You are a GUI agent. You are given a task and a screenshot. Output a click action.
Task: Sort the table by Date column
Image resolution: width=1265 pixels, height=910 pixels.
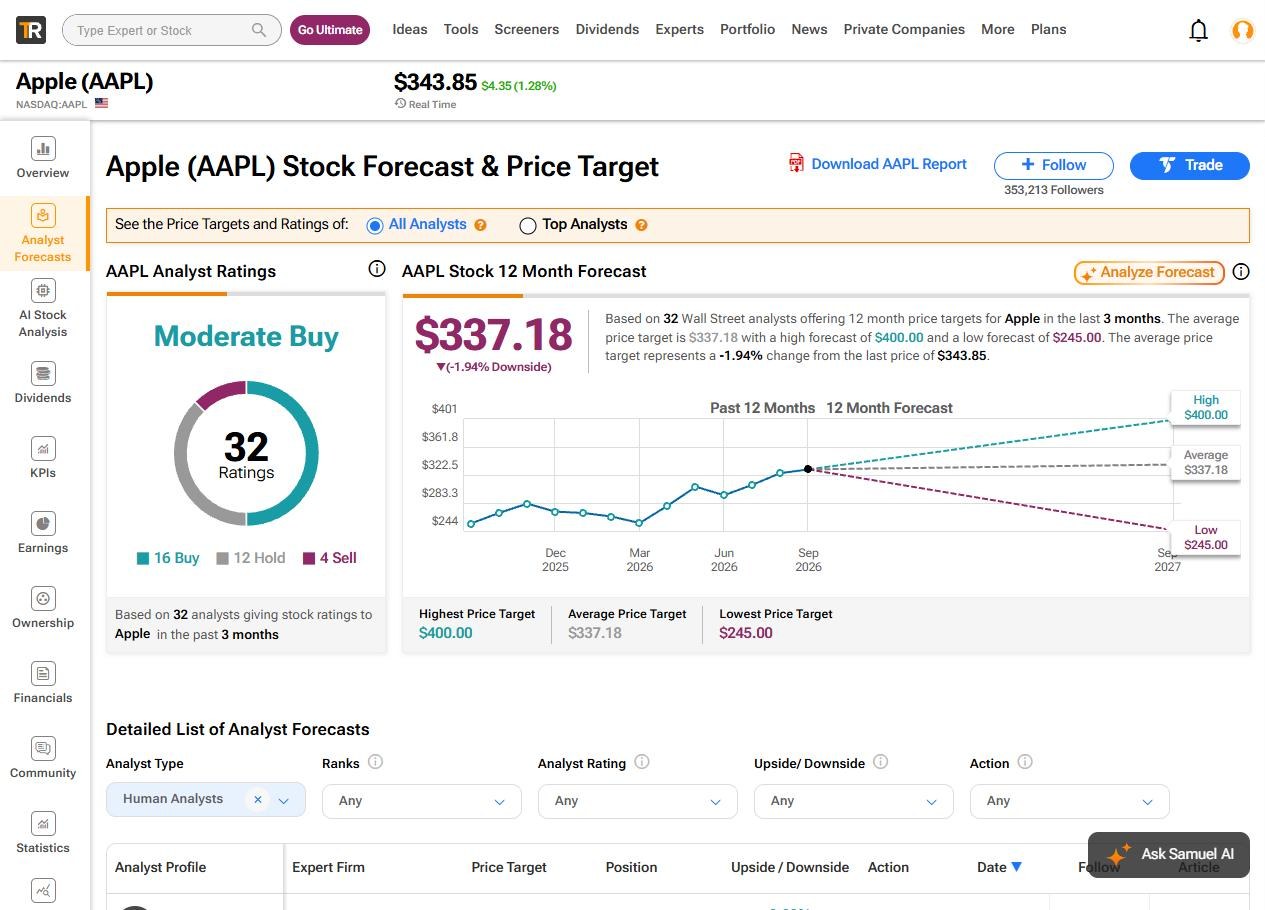1000,867
